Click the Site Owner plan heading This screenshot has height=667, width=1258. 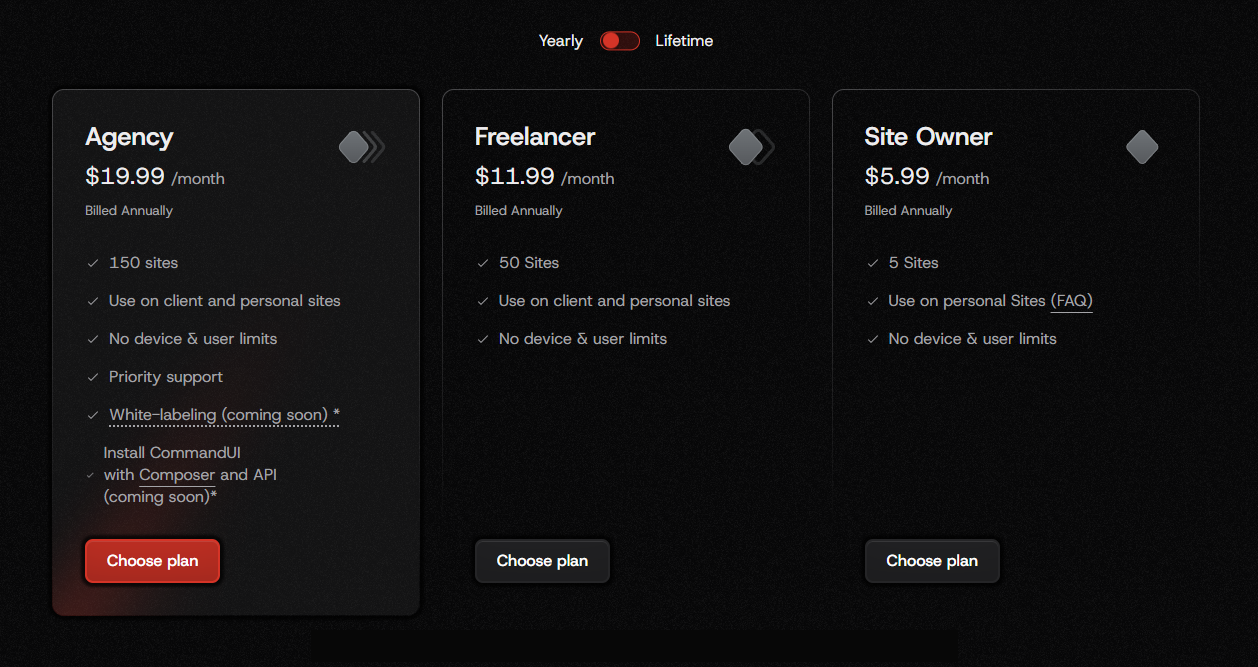[x=928, y=137]
